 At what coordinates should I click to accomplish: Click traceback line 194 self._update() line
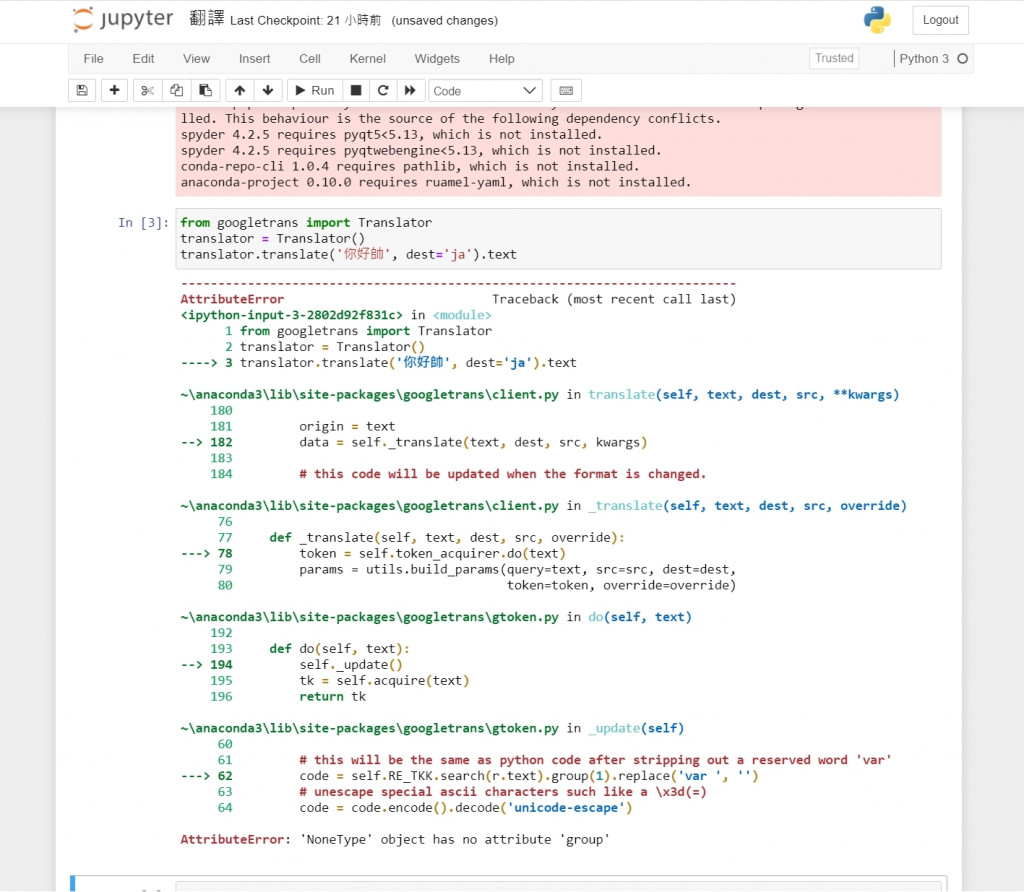pyautogui.click(x=351, y=665)
